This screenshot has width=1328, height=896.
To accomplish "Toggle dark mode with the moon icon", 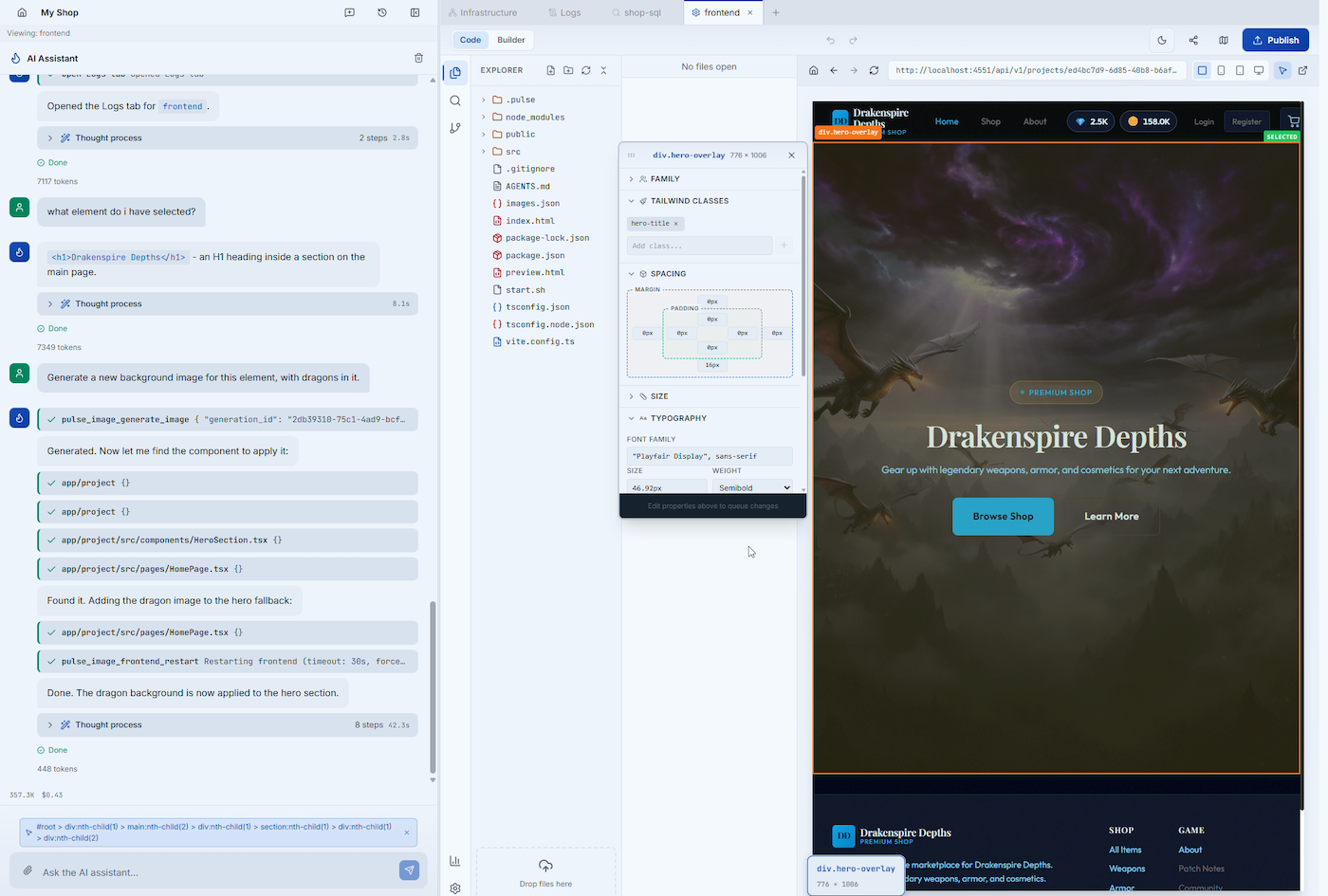I will click(1162, 40).
